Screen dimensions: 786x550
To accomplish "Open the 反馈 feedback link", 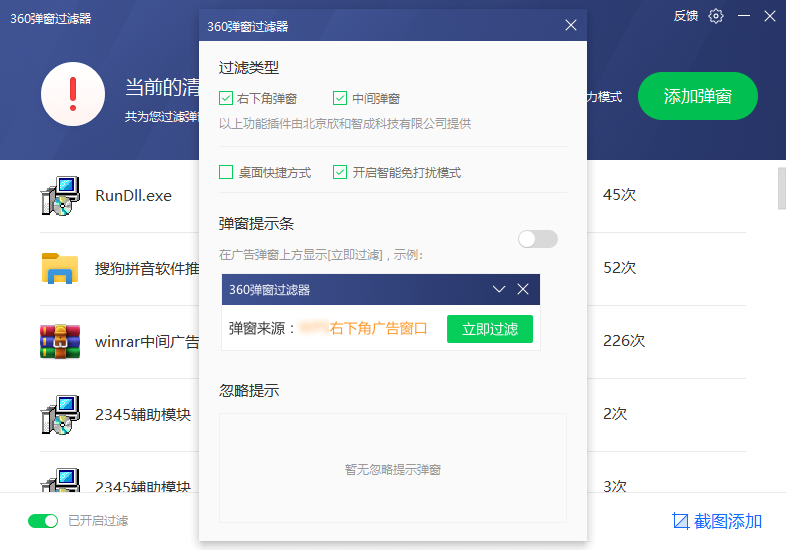I will click(x=686, y=16).
